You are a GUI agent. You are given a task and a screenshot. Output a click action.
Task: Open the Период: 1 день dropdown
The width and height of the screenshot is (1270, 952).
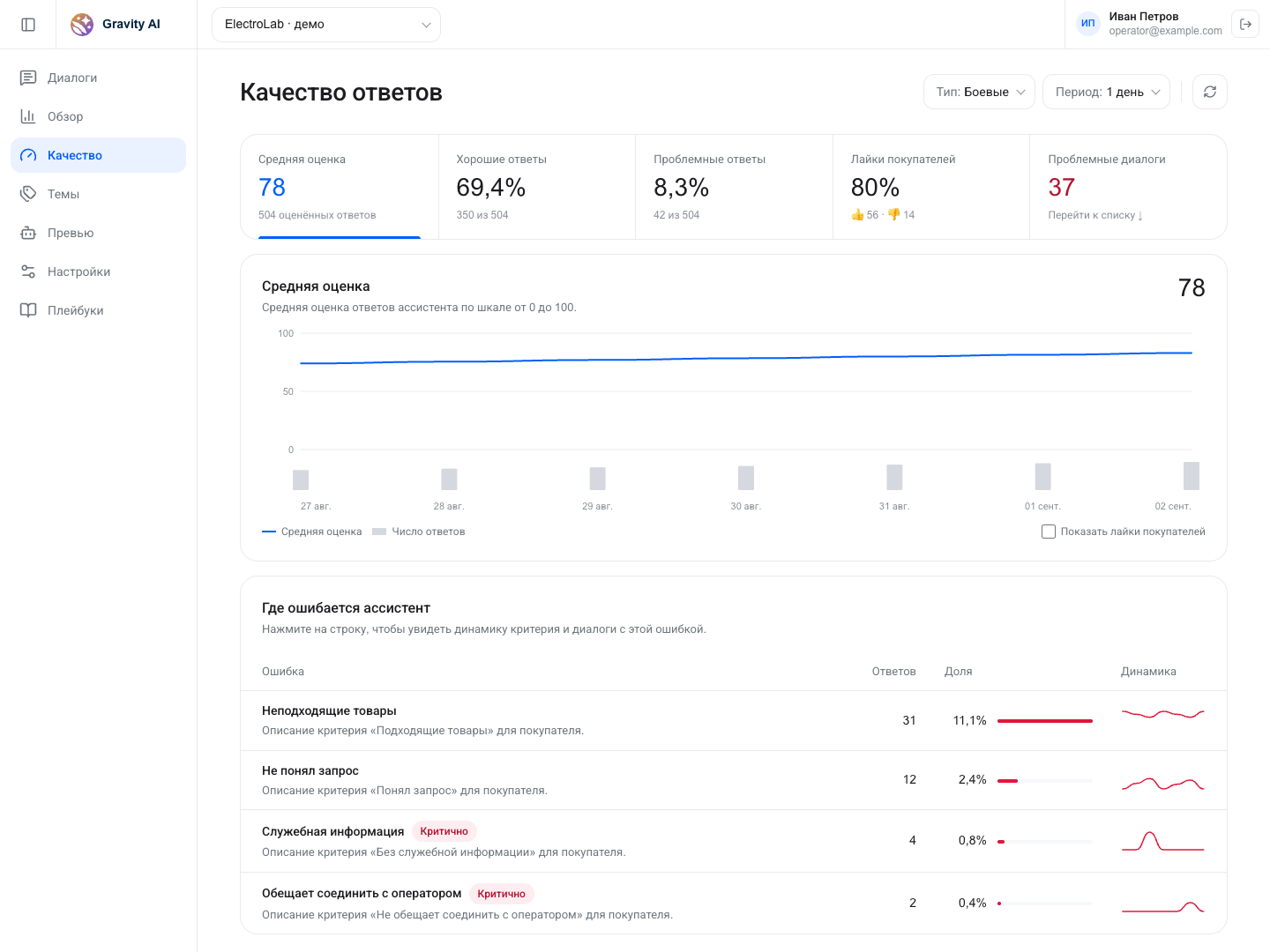coord(1106,92)
